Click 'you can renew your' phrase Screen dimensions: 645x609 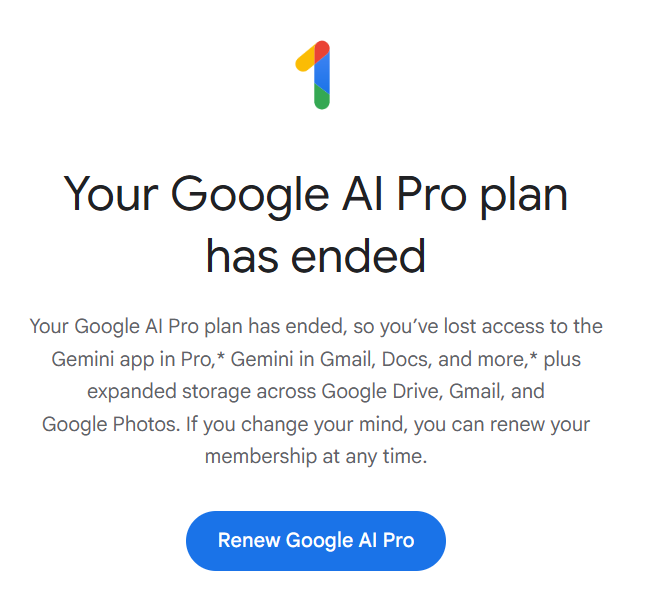point(502,425)
